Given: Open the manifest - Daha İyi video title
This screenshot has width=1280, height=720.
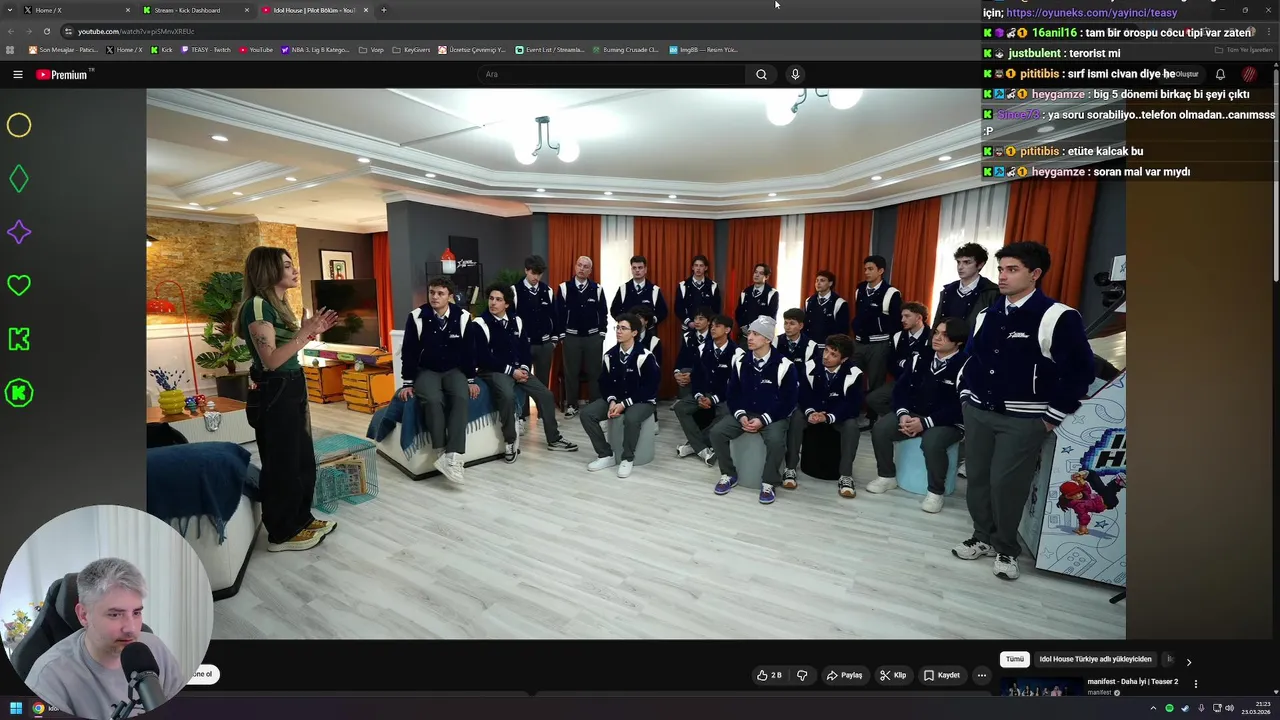Looking at the screenshot, I should point(1133,682).
